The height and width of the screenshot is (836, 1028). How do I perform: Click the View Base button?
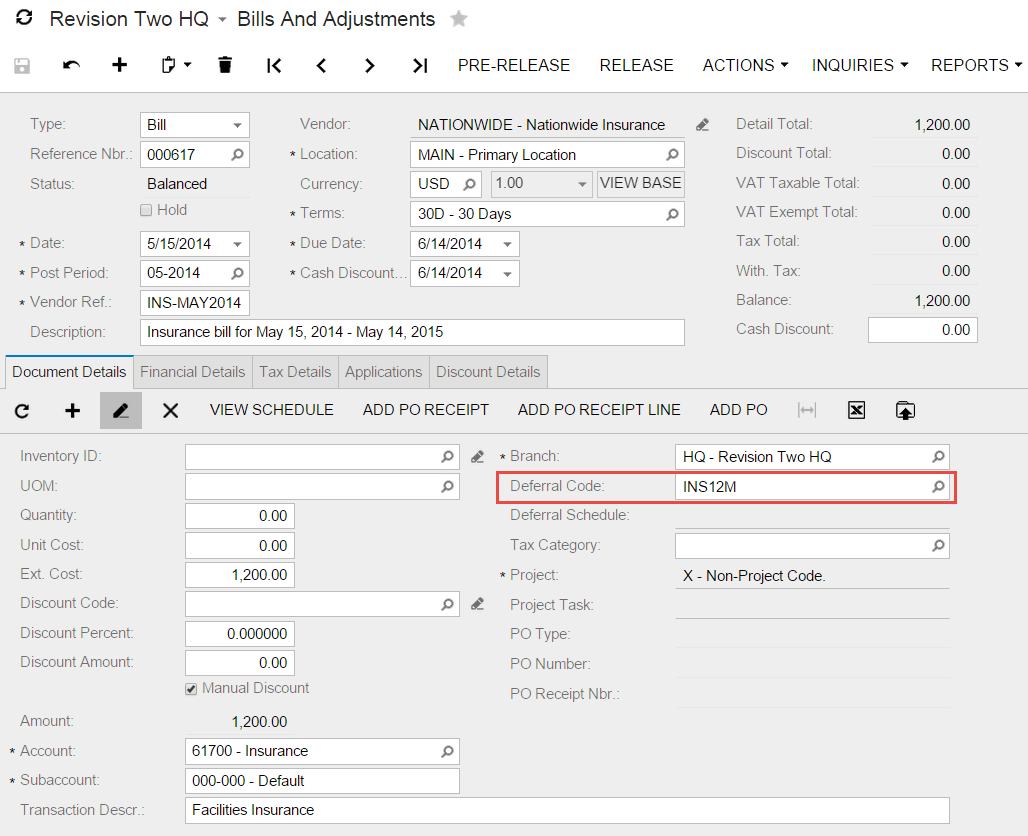641,184
